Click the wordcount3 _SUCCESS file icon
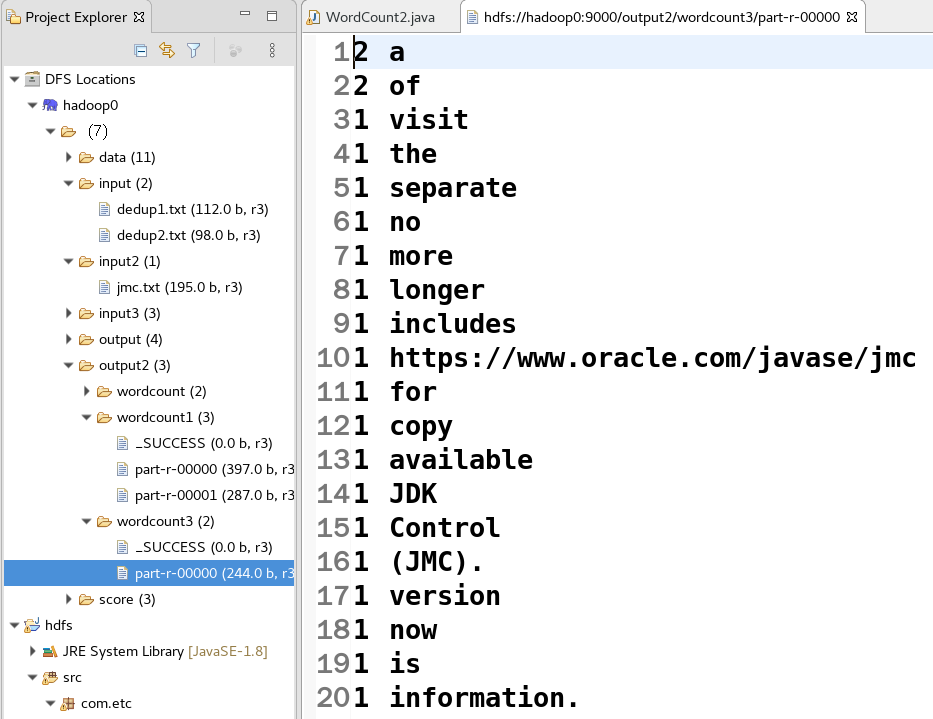The width and height of the screenshot is (933, 719). (x=122, y=547)
